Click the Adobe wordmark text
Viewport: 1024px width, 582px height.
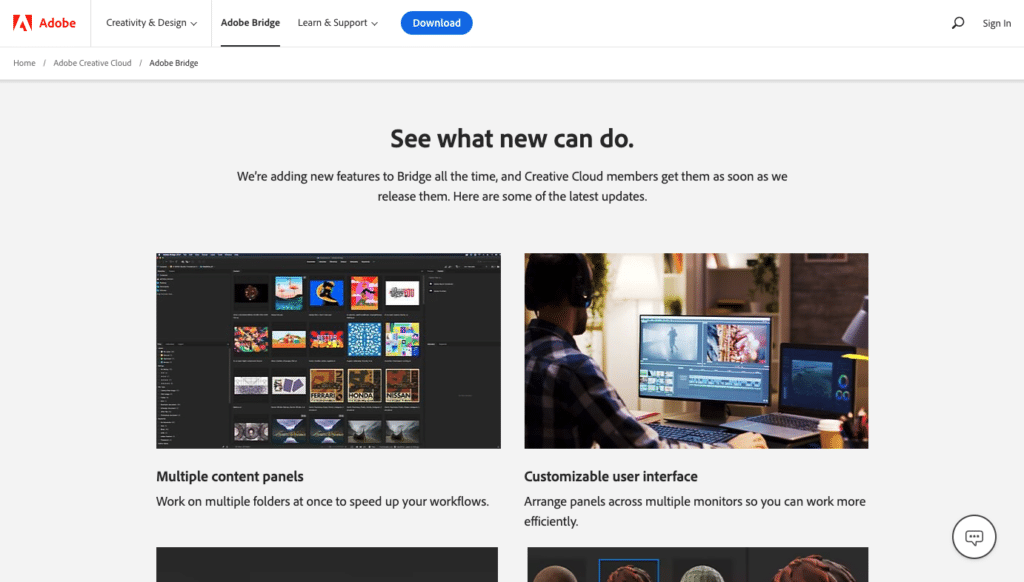[57, 23]
